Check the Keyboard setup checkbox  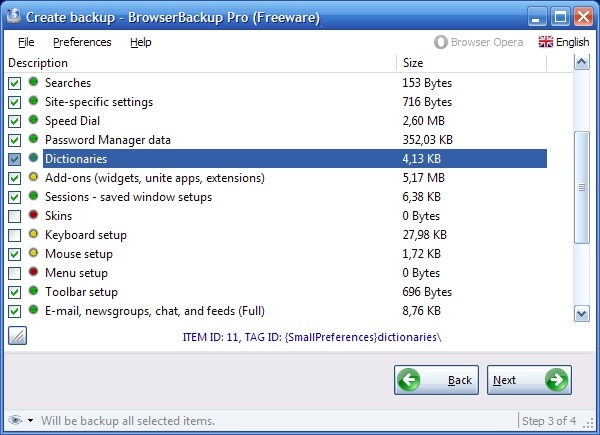click(15, 235)
